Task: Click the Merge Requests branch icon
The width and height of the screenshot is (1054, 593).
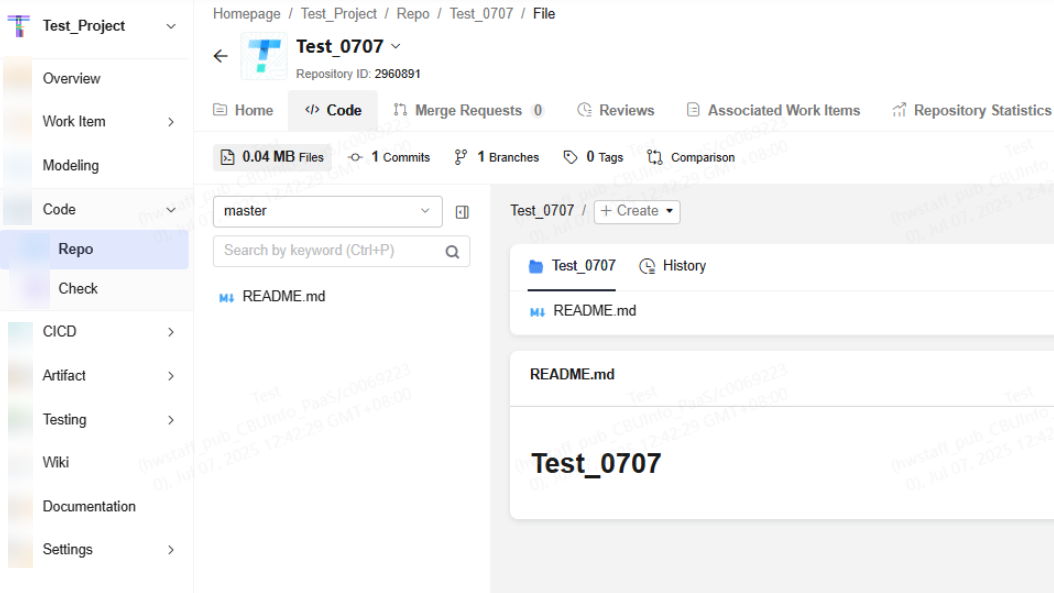Action: click(400, 110)
